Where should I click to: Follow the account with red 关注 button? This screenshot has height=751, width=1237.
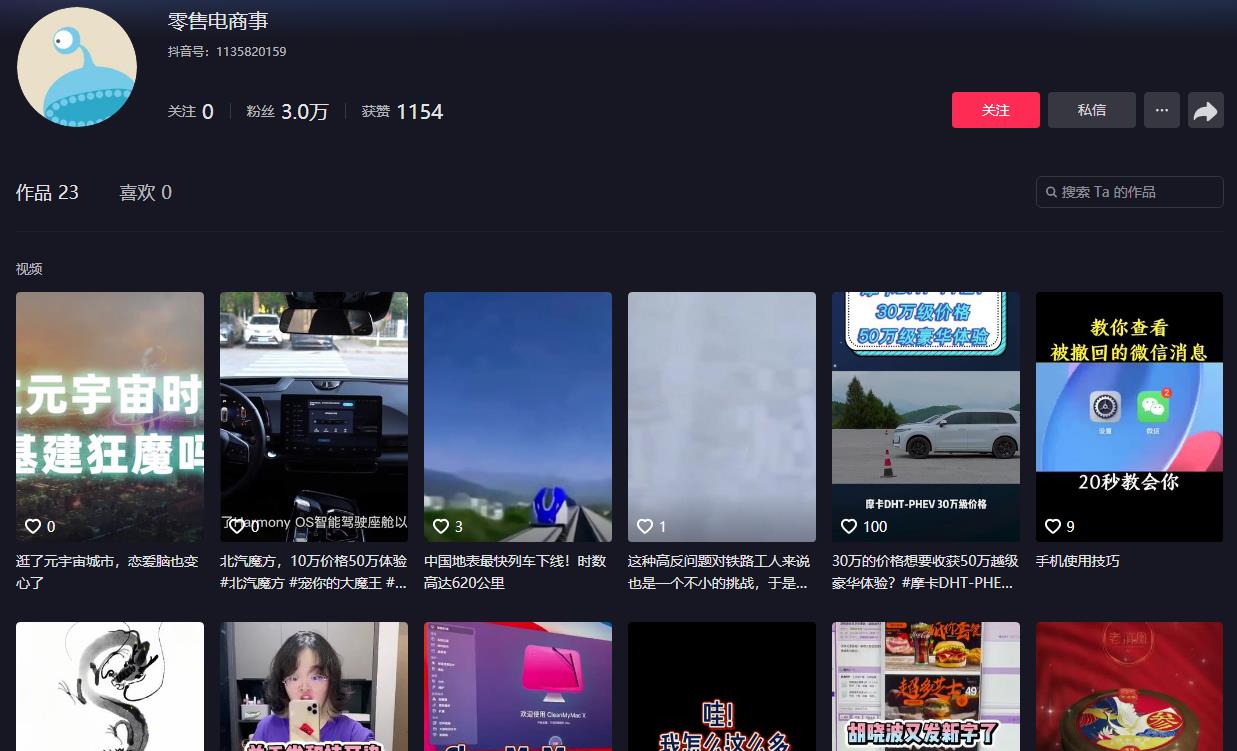click(x=996, y=110)
